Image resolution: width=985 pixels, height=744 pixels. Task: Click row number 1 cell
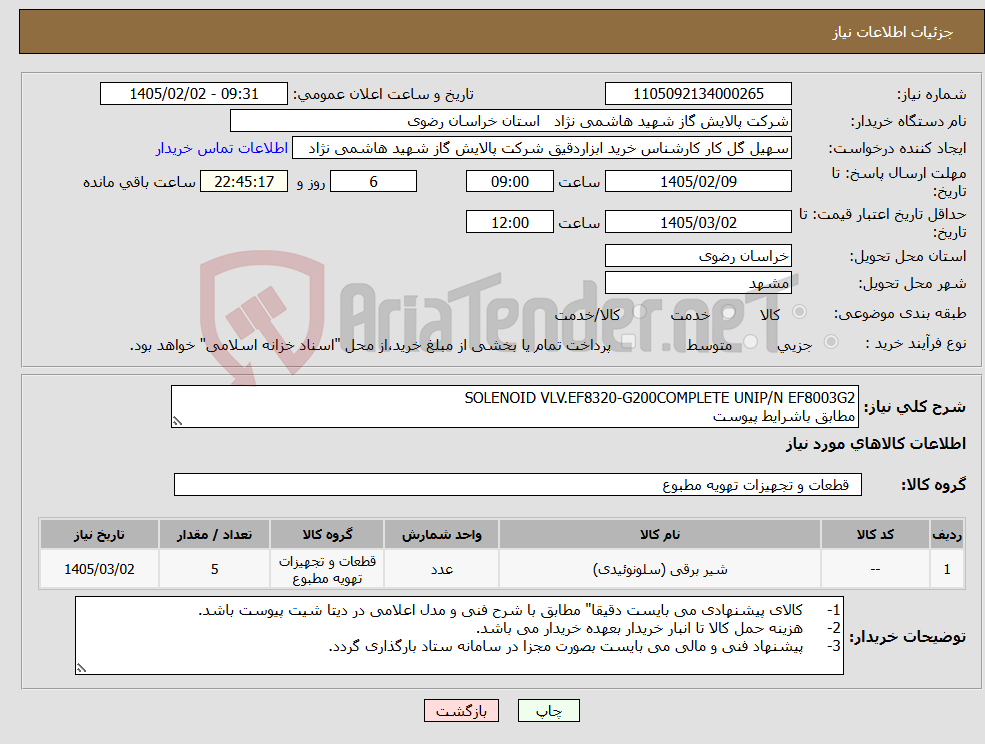point(947,569)
